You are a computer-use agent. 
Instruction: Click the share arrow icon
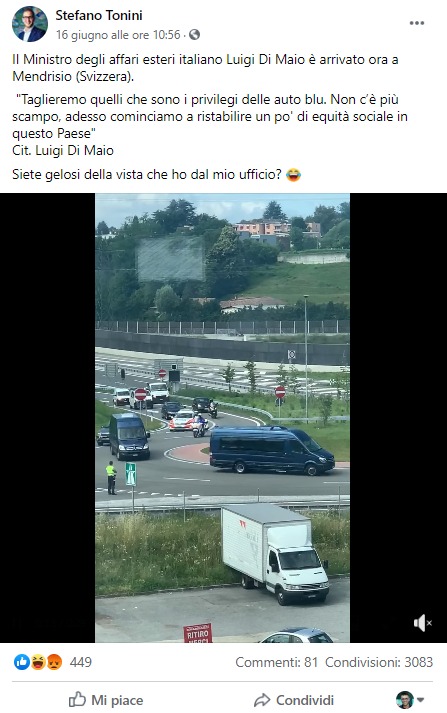click(262, 700)
